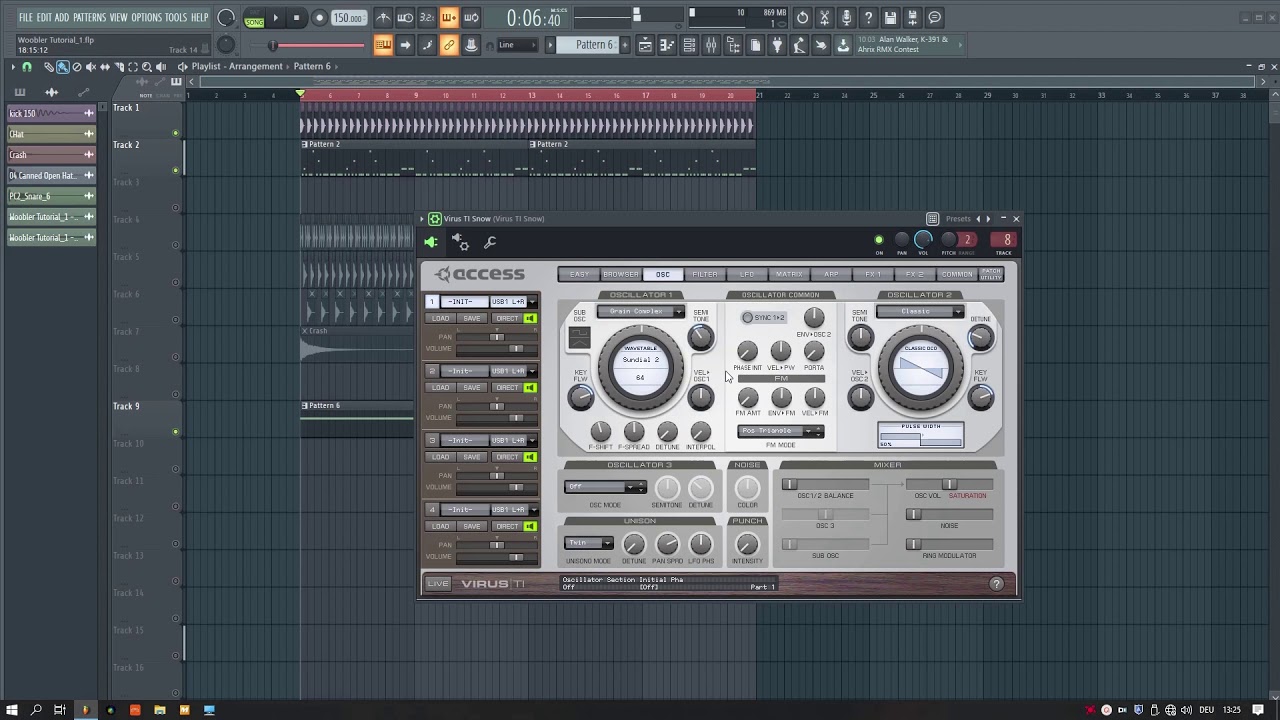The height and width of the screenshot is (720, 1280).
Task: Open Oscillator 1 Grain Complex dropdown
Action: tap(641, 311)
